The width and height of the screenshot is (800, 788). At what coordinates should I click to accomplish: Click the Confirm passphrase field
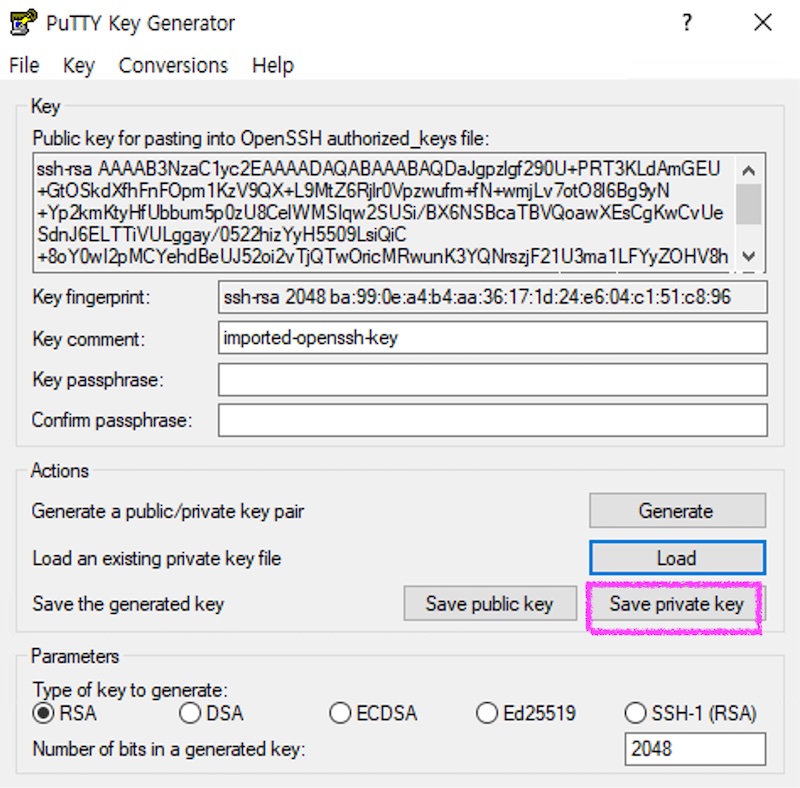(x=492, y=420)
